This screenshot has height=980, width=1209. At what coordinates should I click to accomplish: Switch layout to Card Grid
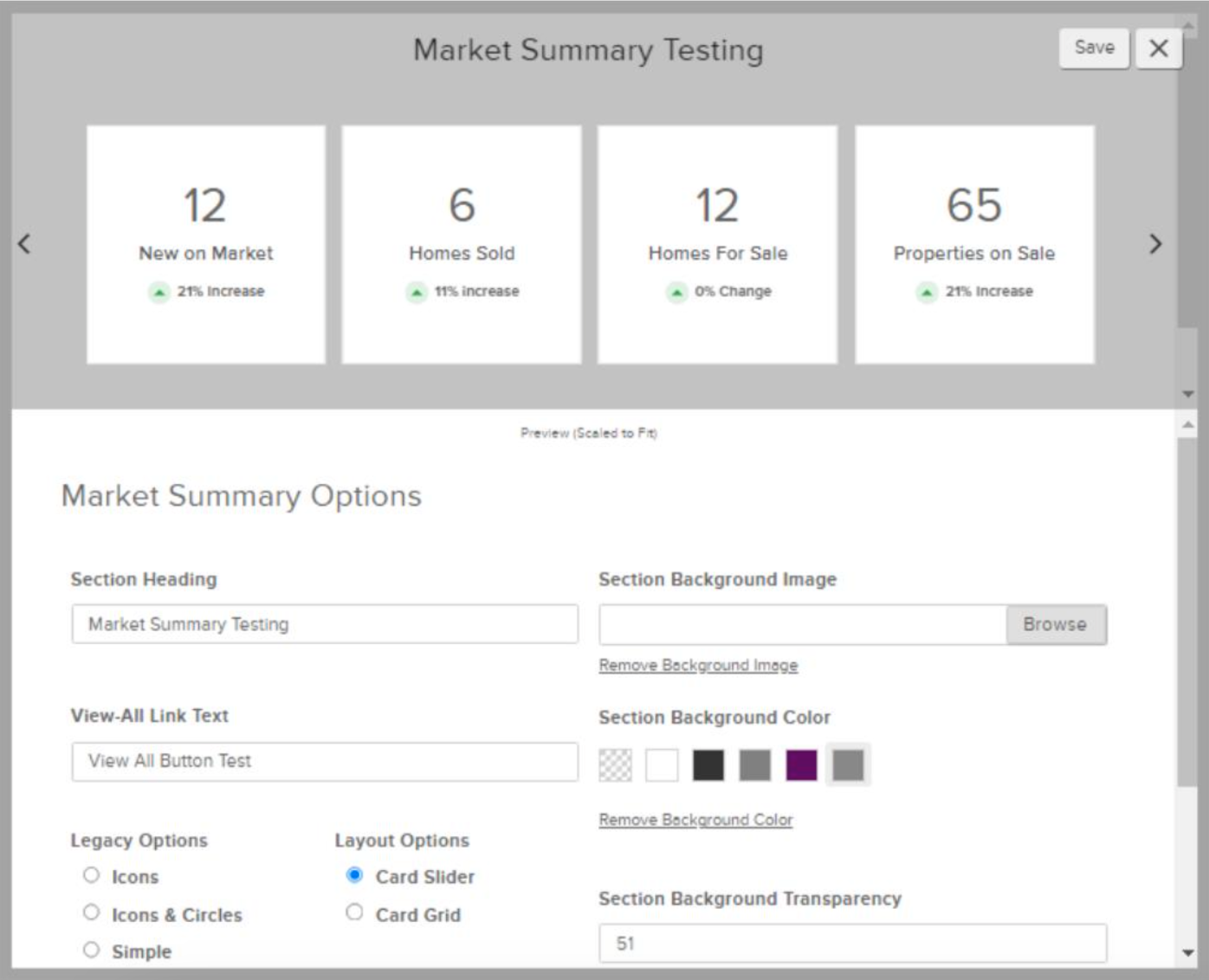(354, 912)
